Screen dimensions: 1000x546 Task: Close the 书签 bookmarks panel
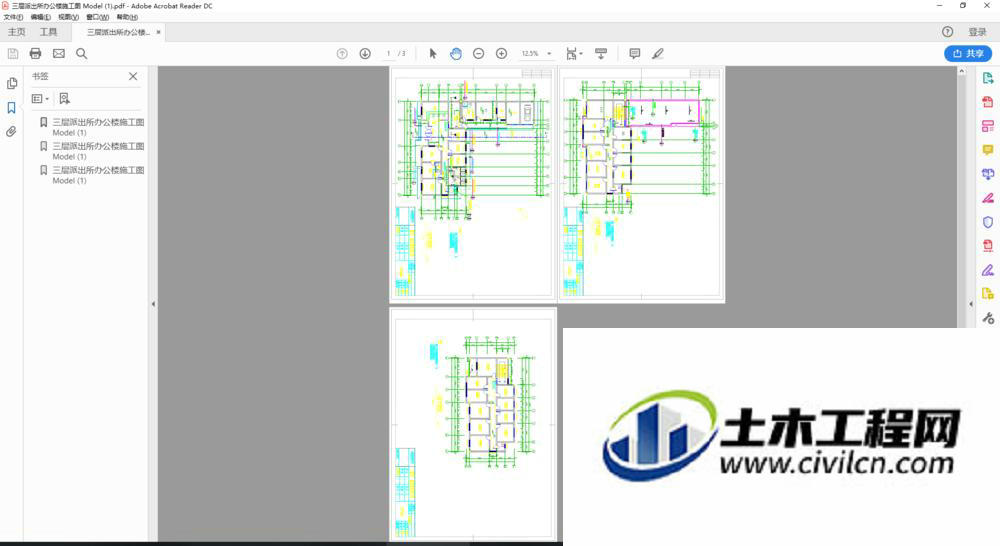tap(133, 77)
